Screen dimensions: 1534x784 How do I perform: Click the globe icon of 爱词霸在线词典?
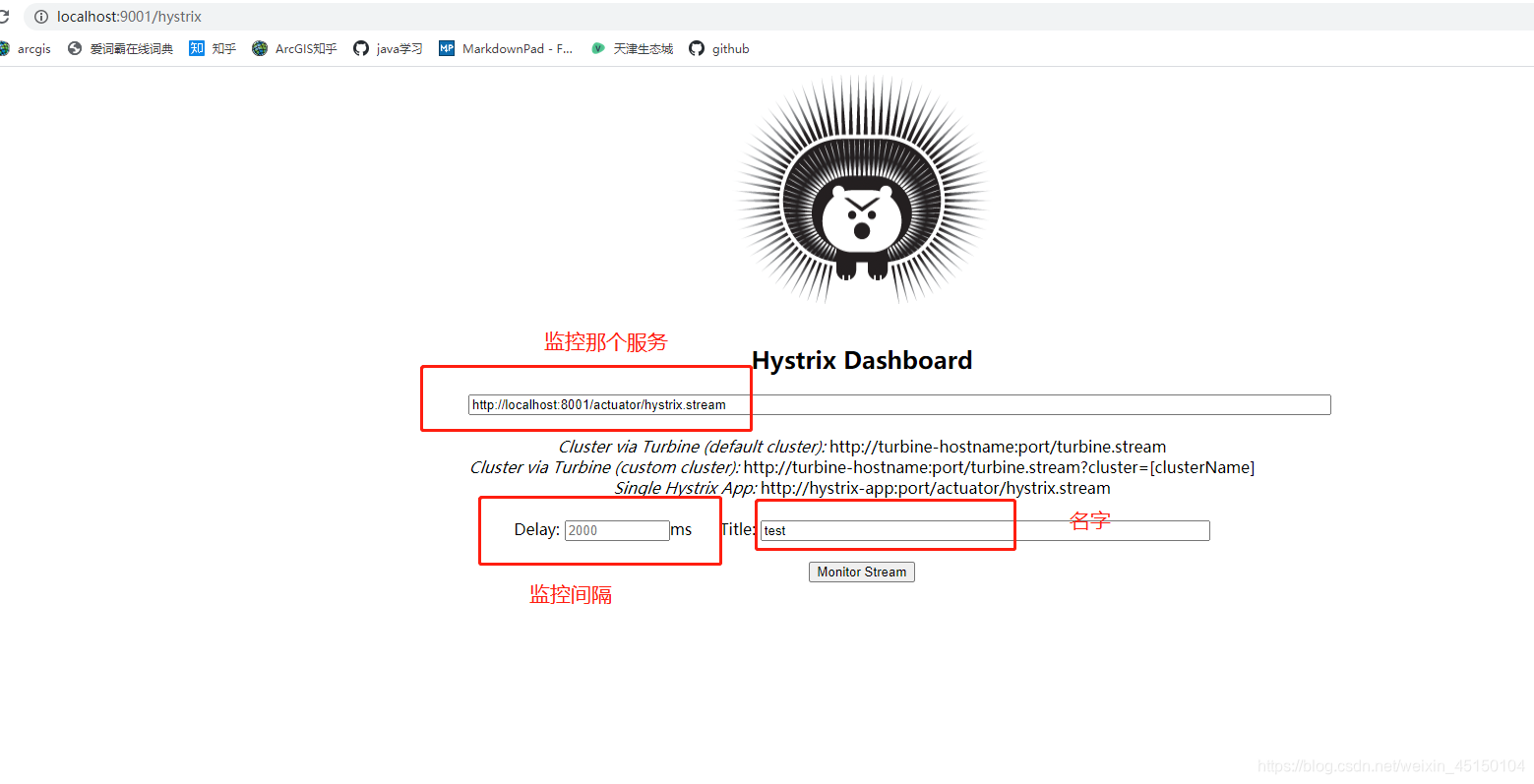tap(75, 48)
